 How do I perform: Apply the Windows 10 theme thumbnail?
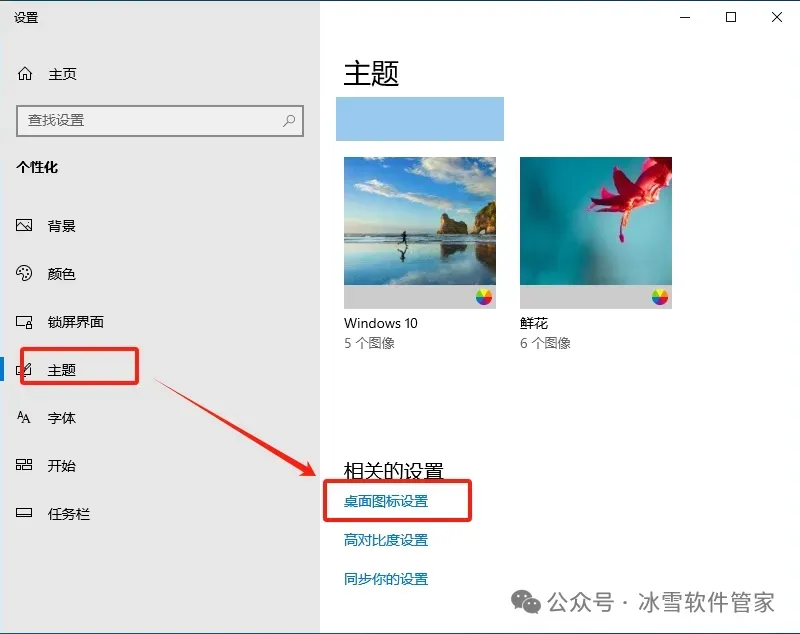[x=420, y=233]
